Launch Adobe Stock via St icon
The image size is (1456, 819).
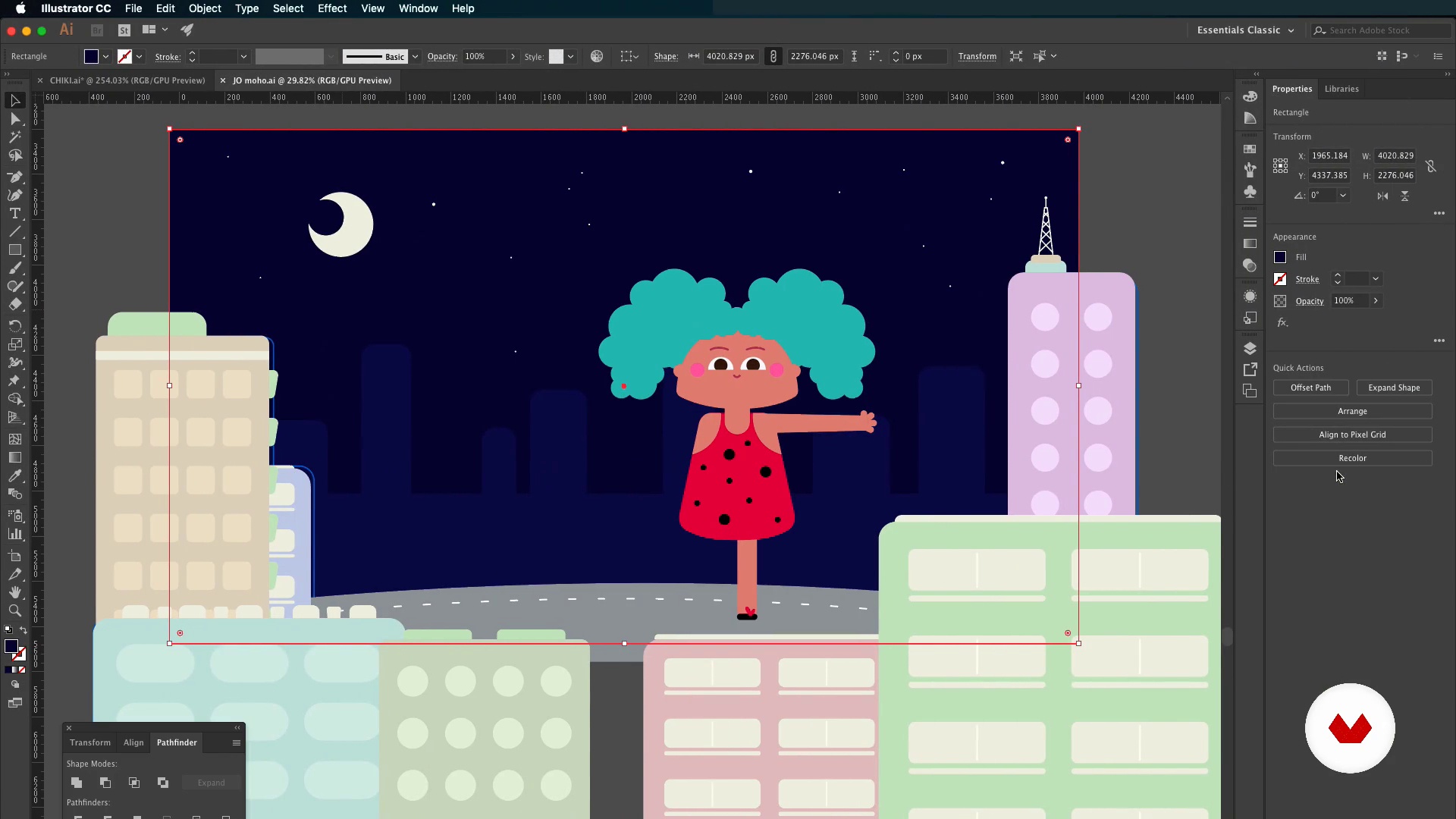pos(124,30)
